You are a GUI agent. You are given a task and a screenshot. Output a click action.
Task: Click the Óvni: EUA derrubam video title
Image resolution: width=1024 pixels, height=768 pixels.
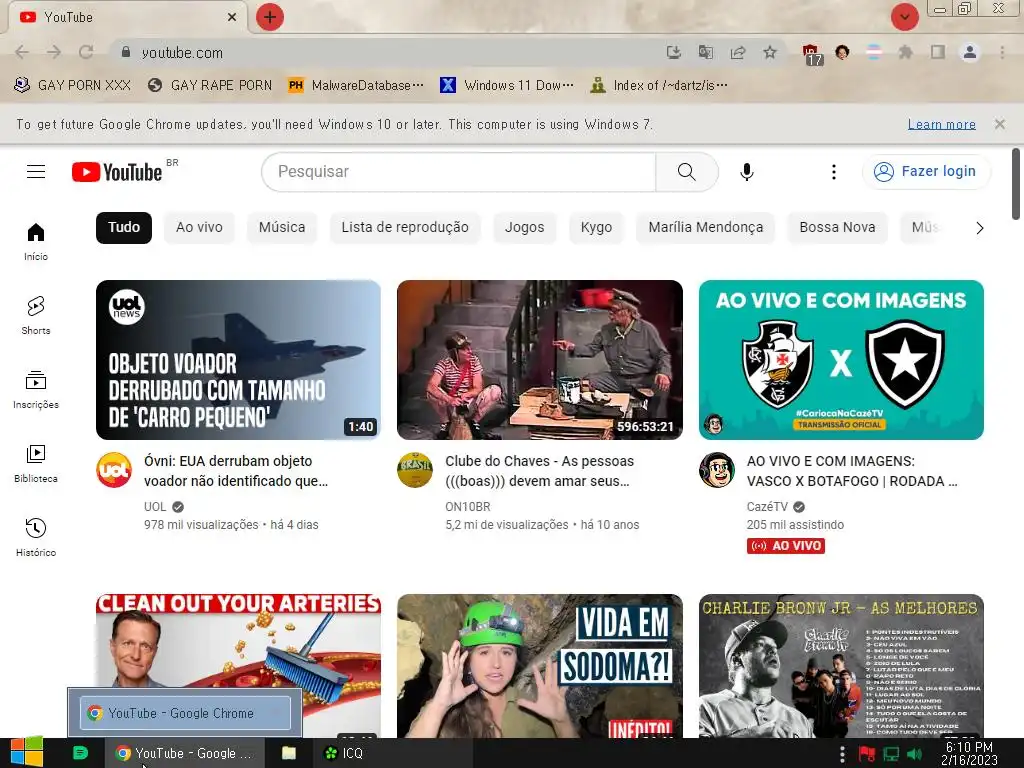pyautogui.click(x=236, y=471)
